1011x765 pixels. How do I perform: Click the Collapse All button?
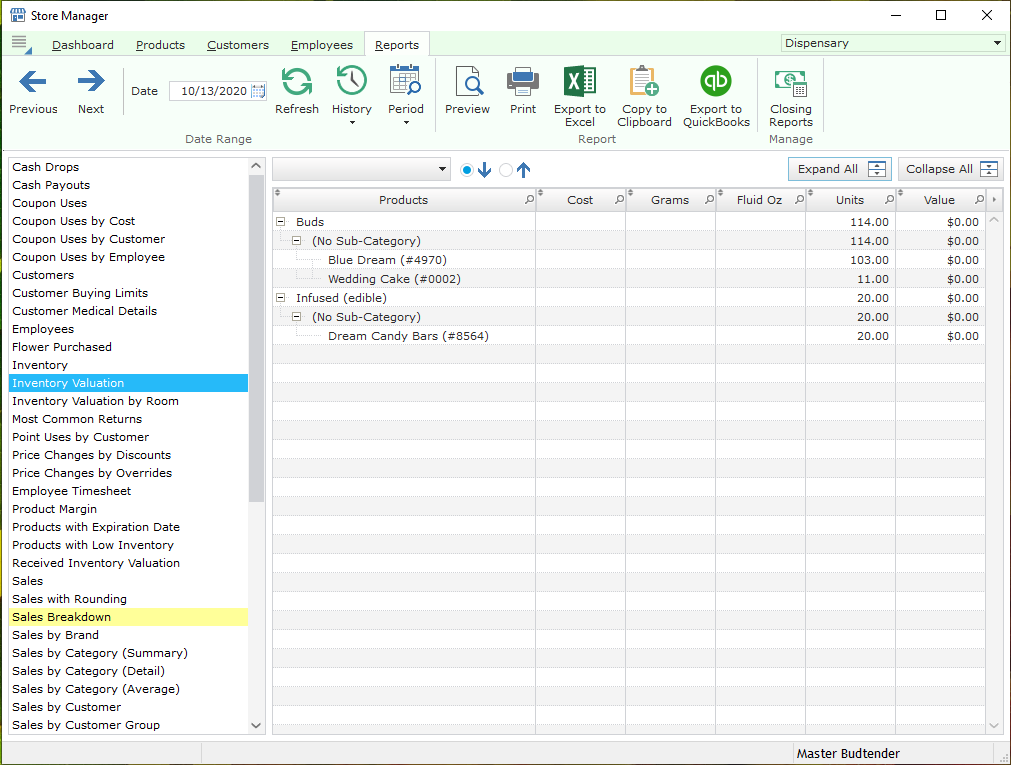tap(948, 169)
